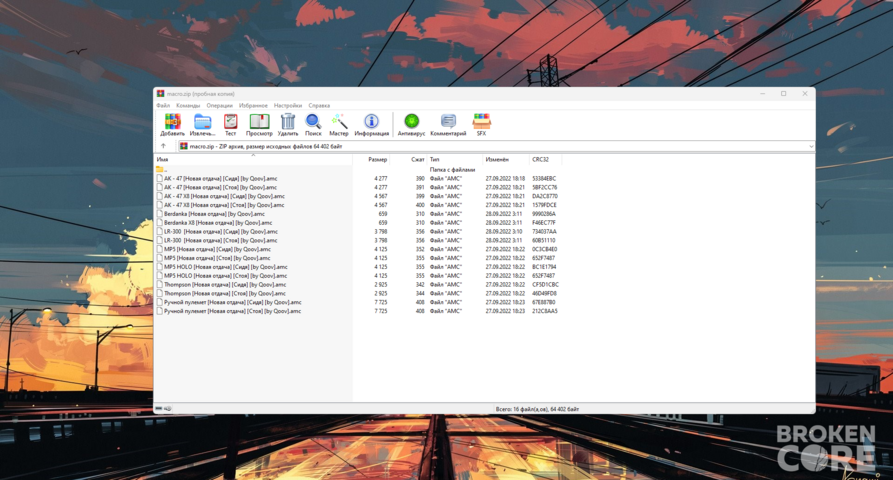The image size is (893, 480).
Task: Click packed size 342 in Thompson row
Action: (x=420, y=284)
